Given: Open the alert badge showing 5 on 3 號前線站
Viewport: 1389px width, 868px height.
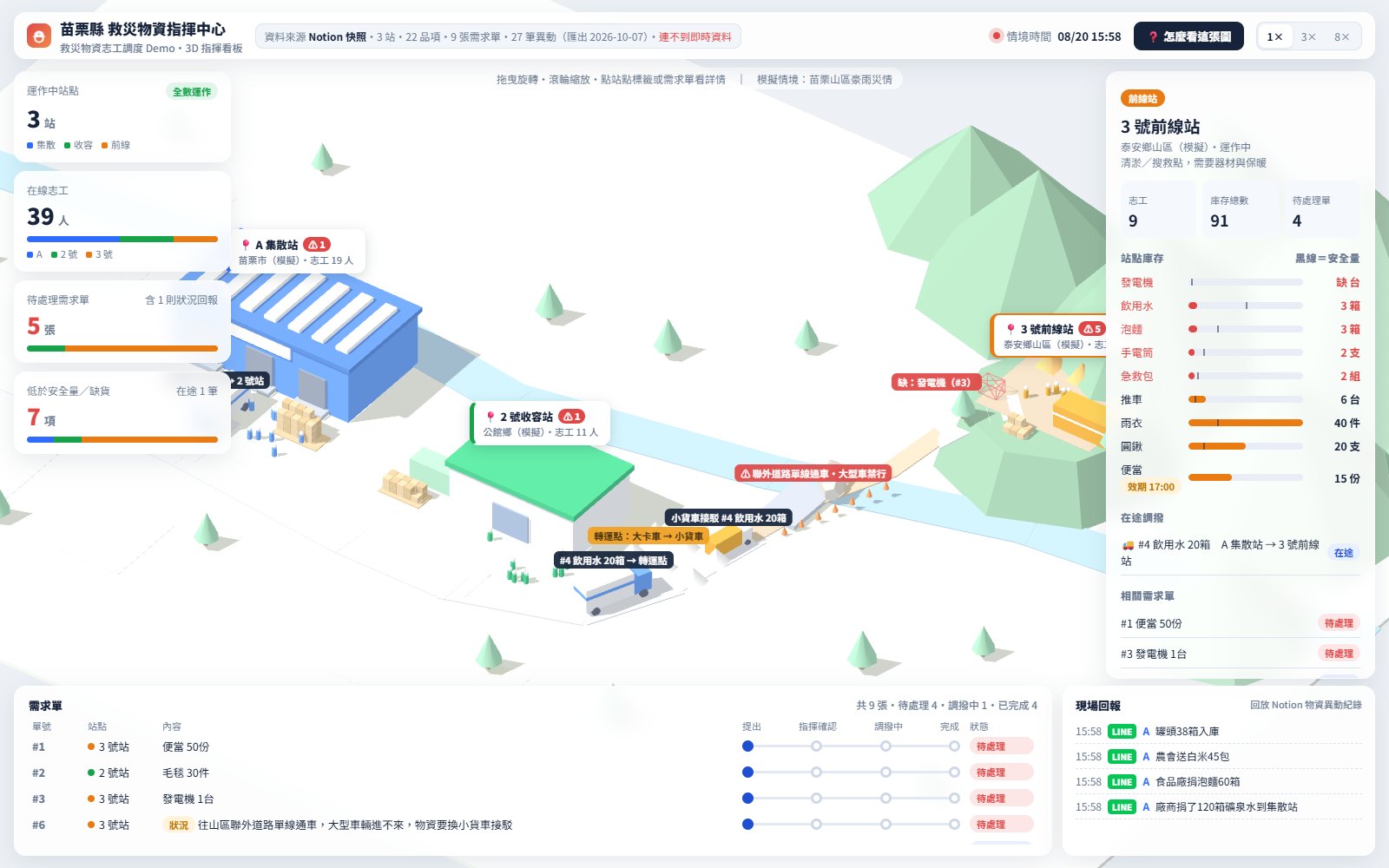Looking at the screenshot, I should click(x=1091, y=329).
